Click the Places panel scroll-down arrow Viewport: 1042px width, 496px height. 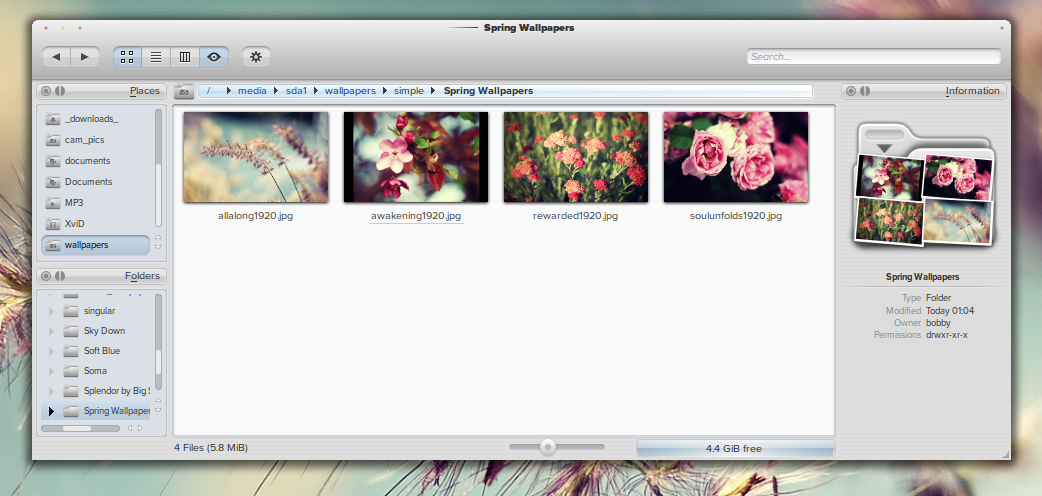[158, 247]
